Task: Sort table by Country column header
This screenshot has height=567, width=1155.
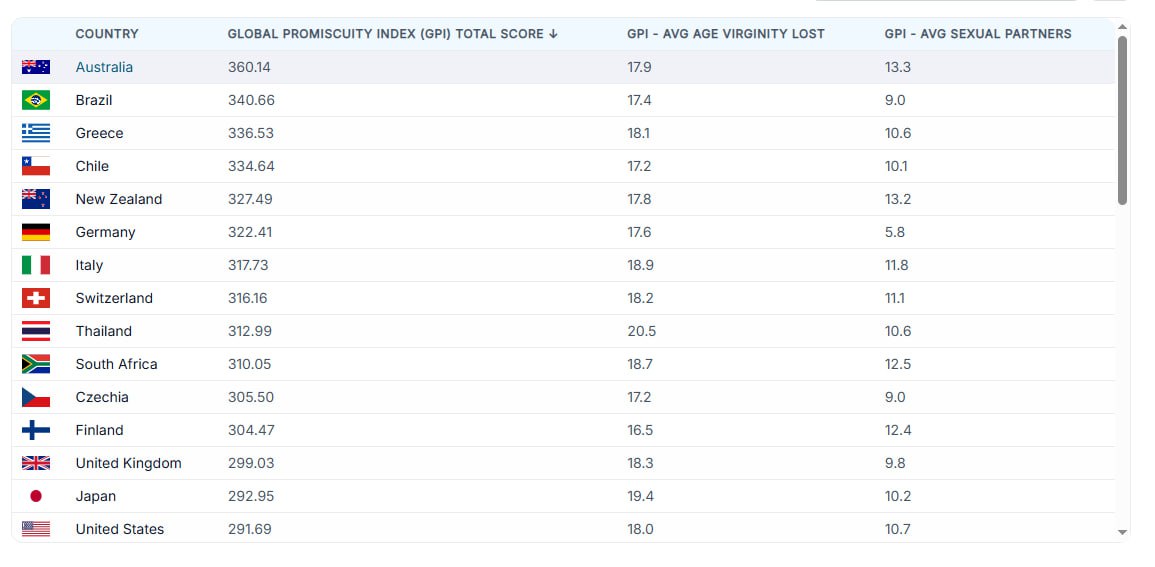Action: pos(107,34)
